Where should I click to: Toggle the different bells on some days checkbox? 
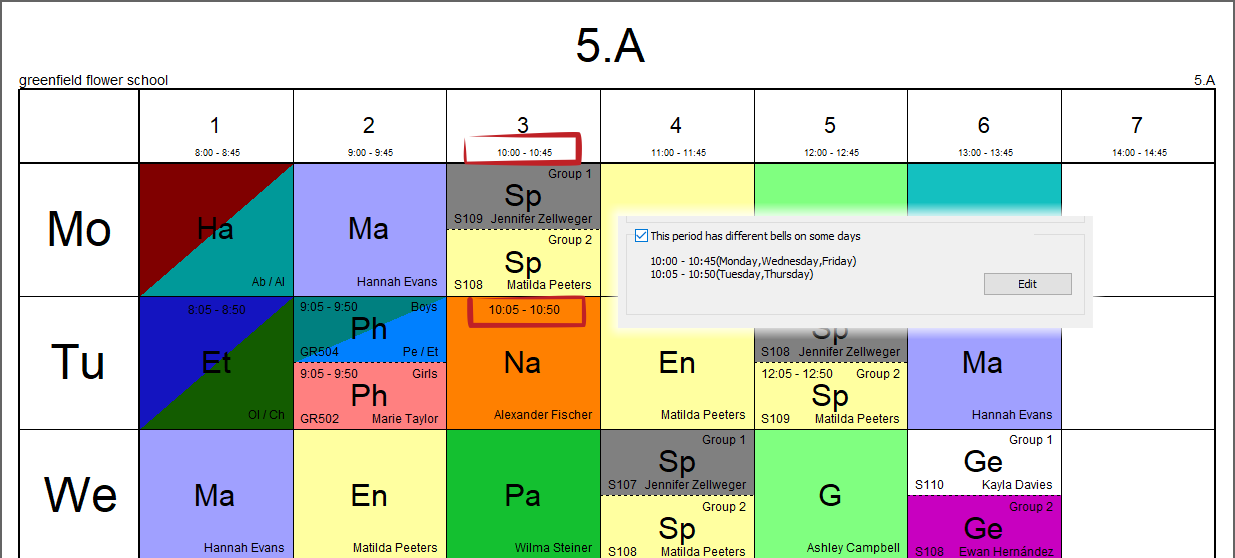pos(641,237)
